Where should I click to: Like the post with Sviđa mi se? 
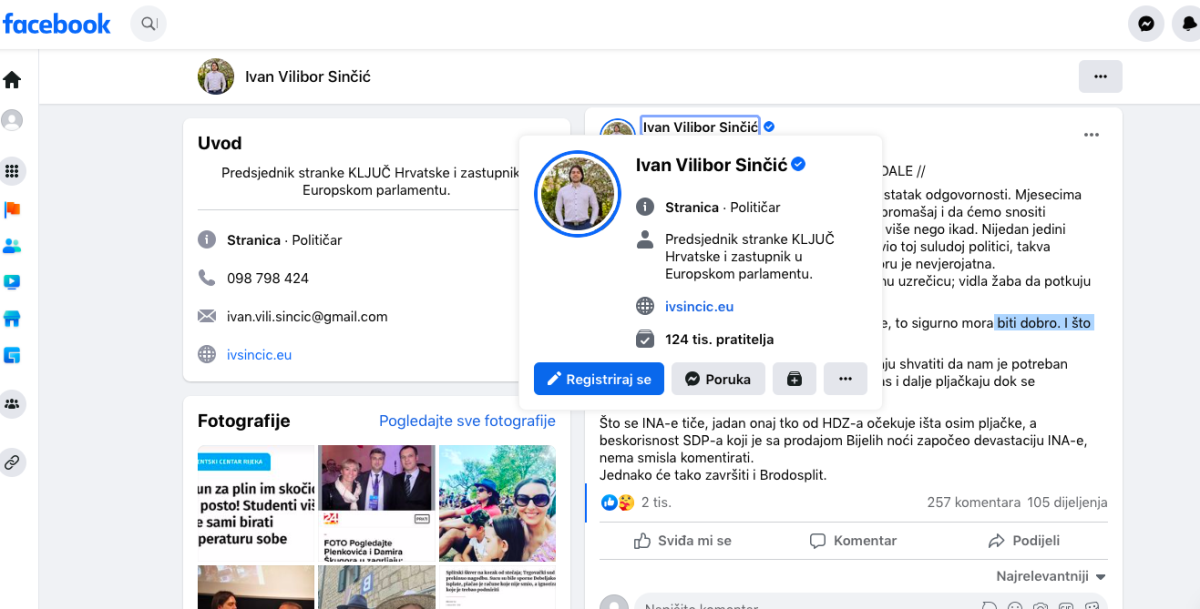pyautogui.click(x=683, y=540)
